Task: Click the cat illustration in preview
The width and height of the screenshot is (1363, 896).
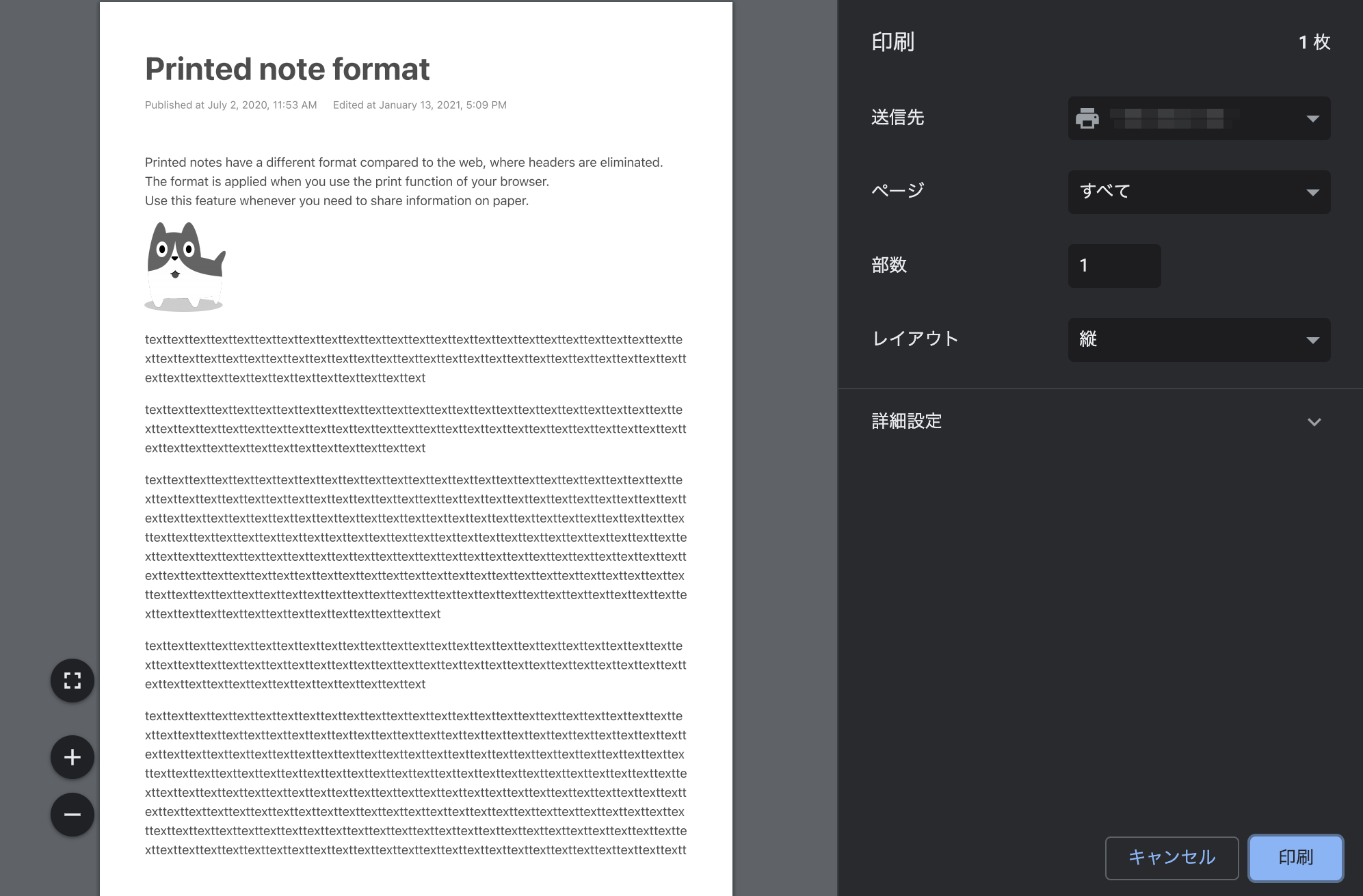Action: [x=185, y=267]
